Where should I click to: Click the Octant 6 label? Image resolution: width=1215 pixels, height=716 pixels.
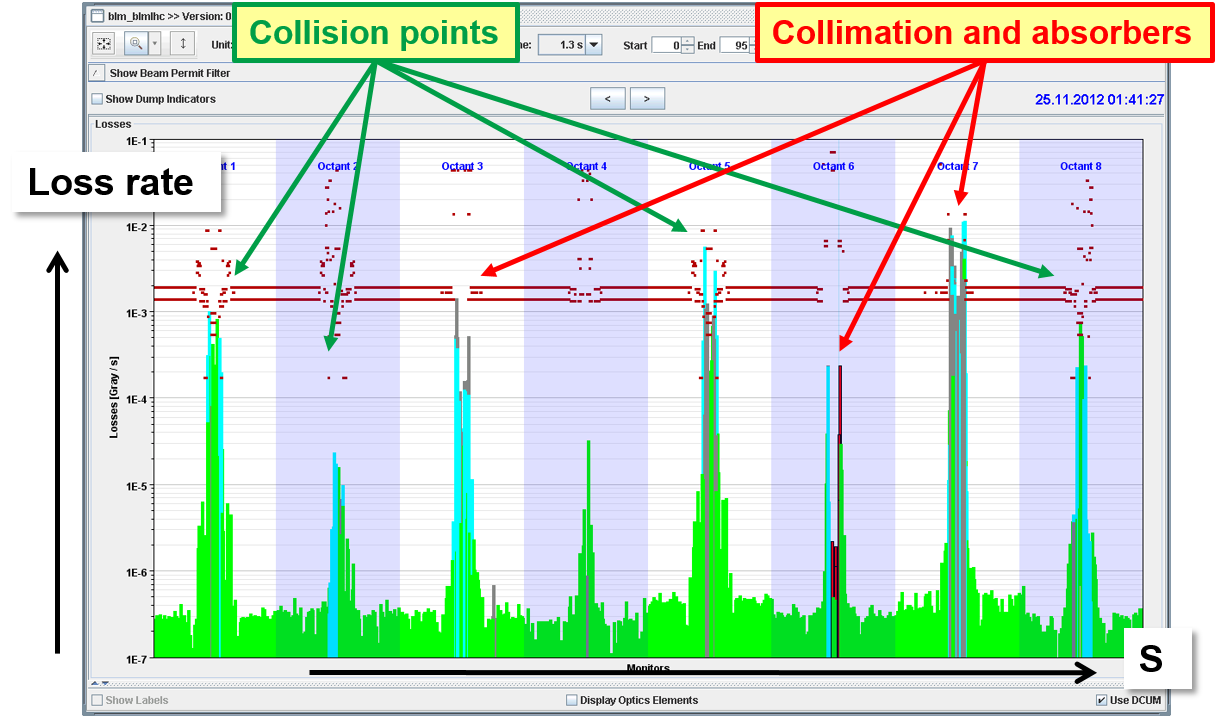[x=833, y=166]
